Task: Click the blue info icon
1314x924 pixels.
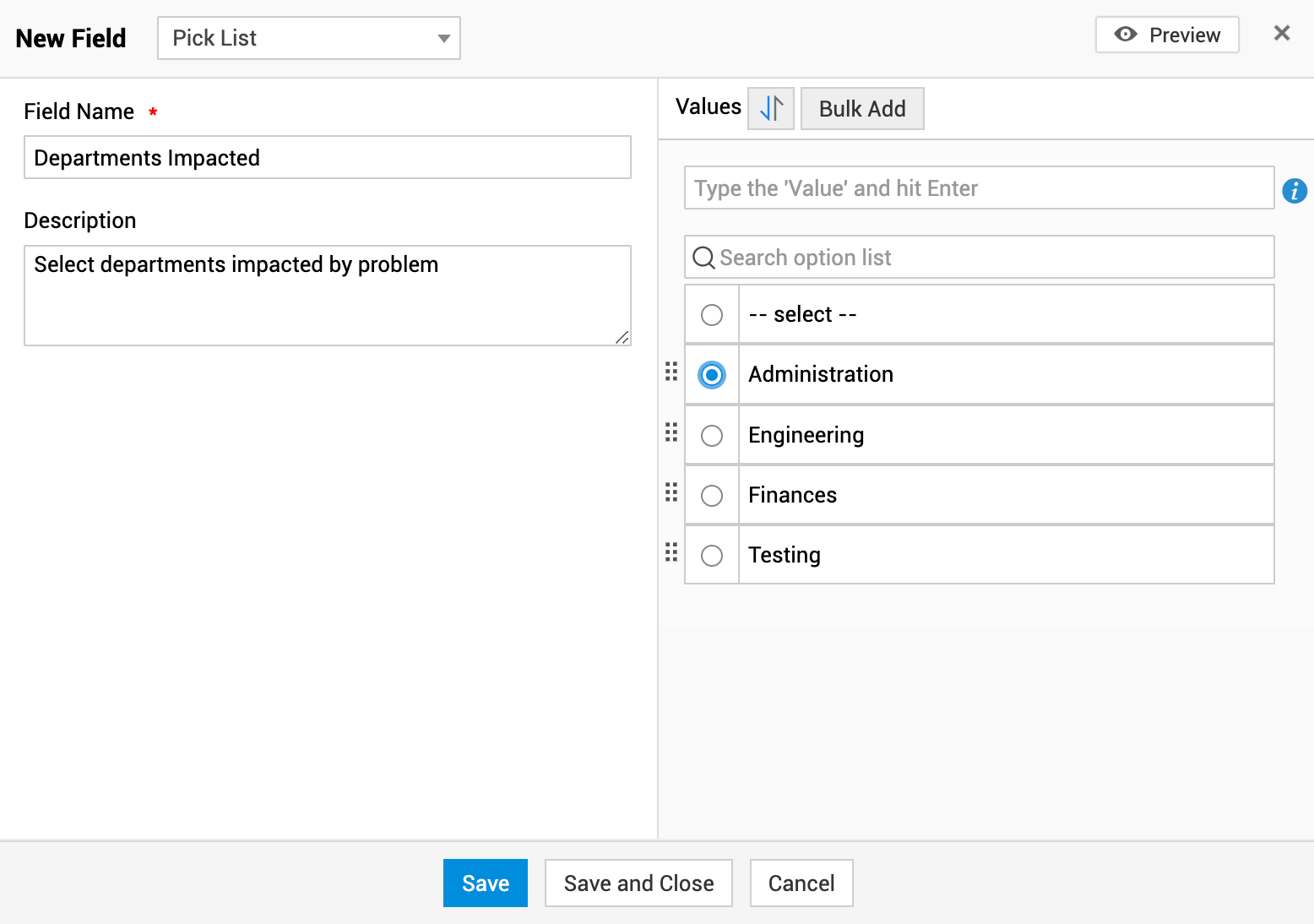Action: (x=1295, y=191)
